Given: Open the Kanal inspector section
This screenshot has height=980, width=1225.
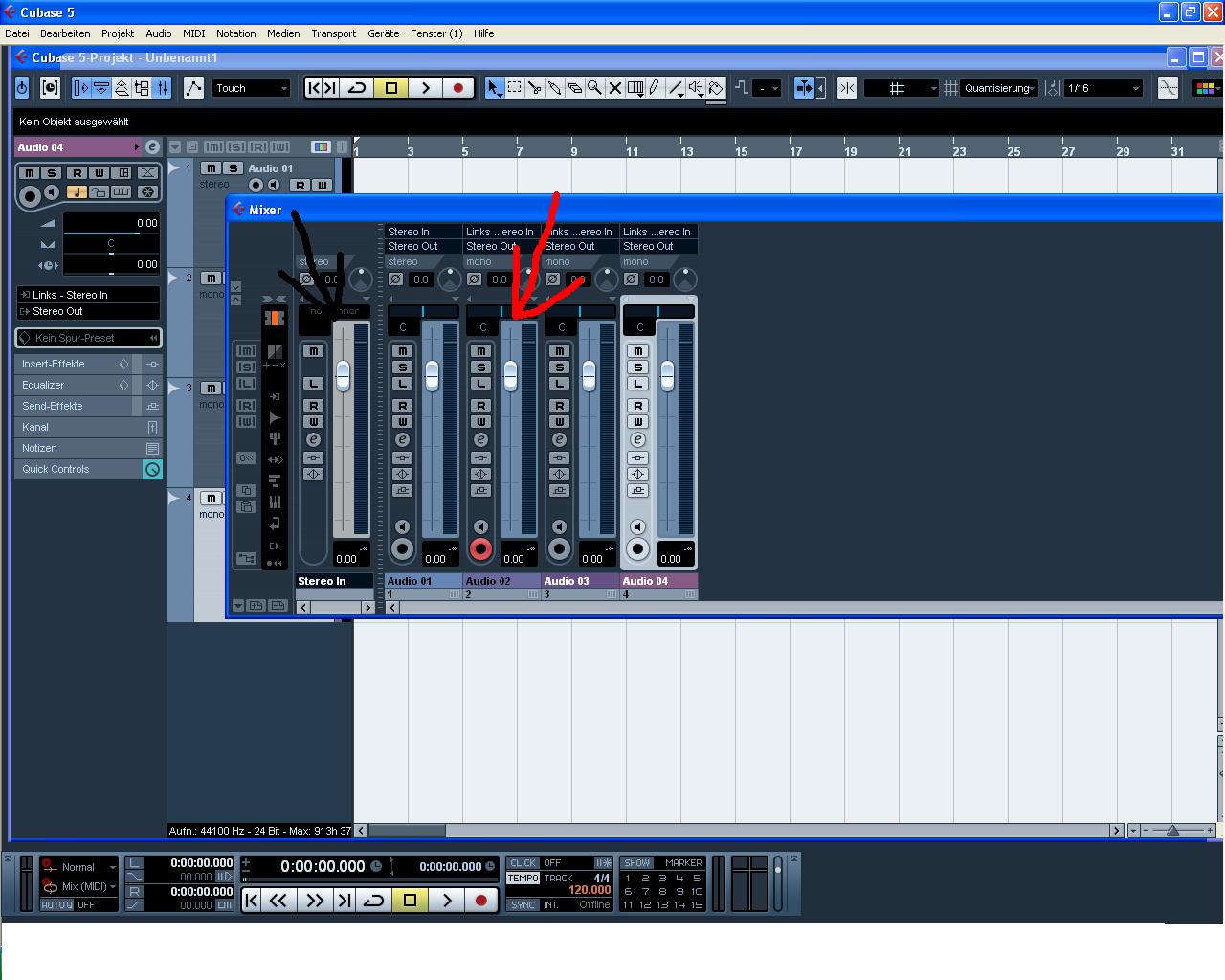Looking at the screenshot, I should [x=88, y=427].
